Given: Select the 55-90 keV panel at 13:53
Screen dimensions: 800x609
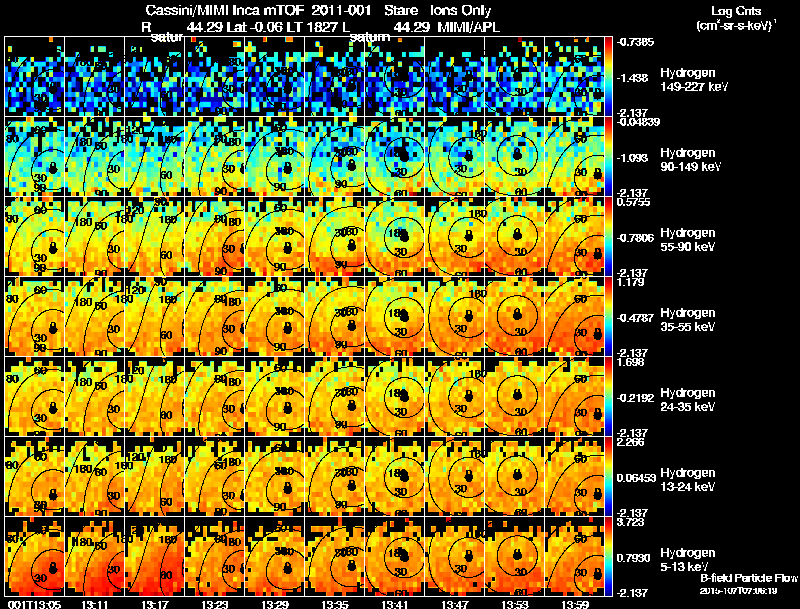Looking at the screenshot, I should tap(515, 237).
